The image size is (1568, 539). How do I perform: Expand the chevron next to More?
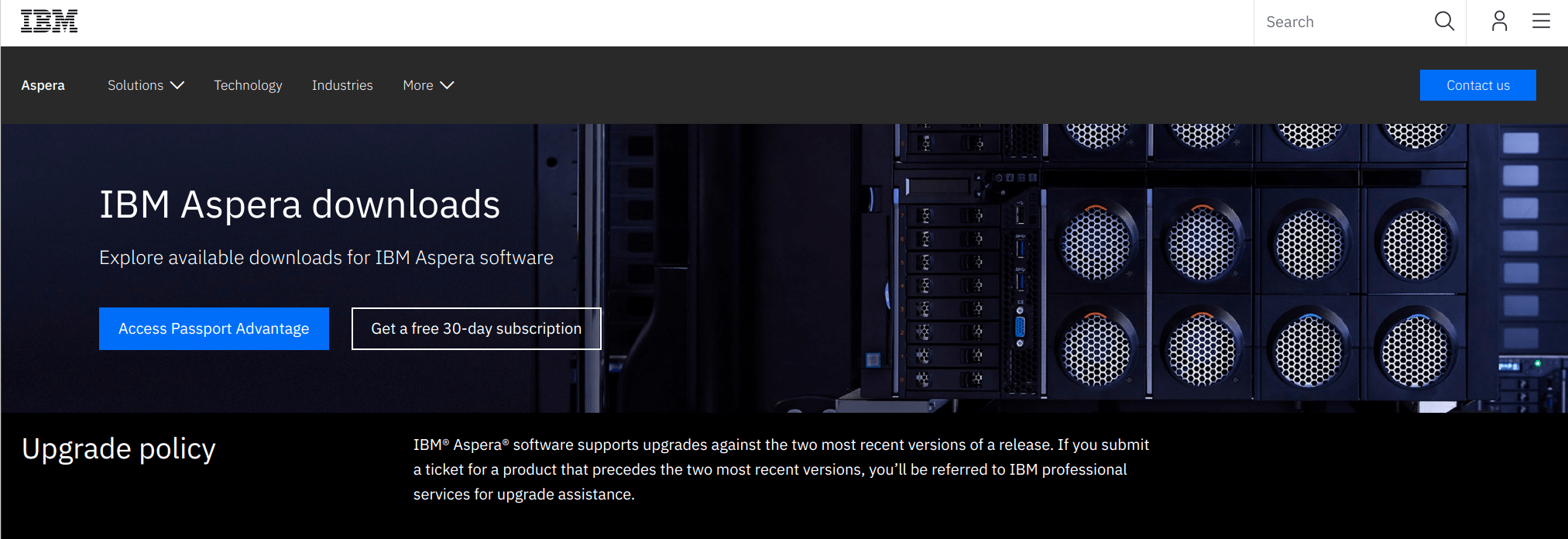click(447, 85)
